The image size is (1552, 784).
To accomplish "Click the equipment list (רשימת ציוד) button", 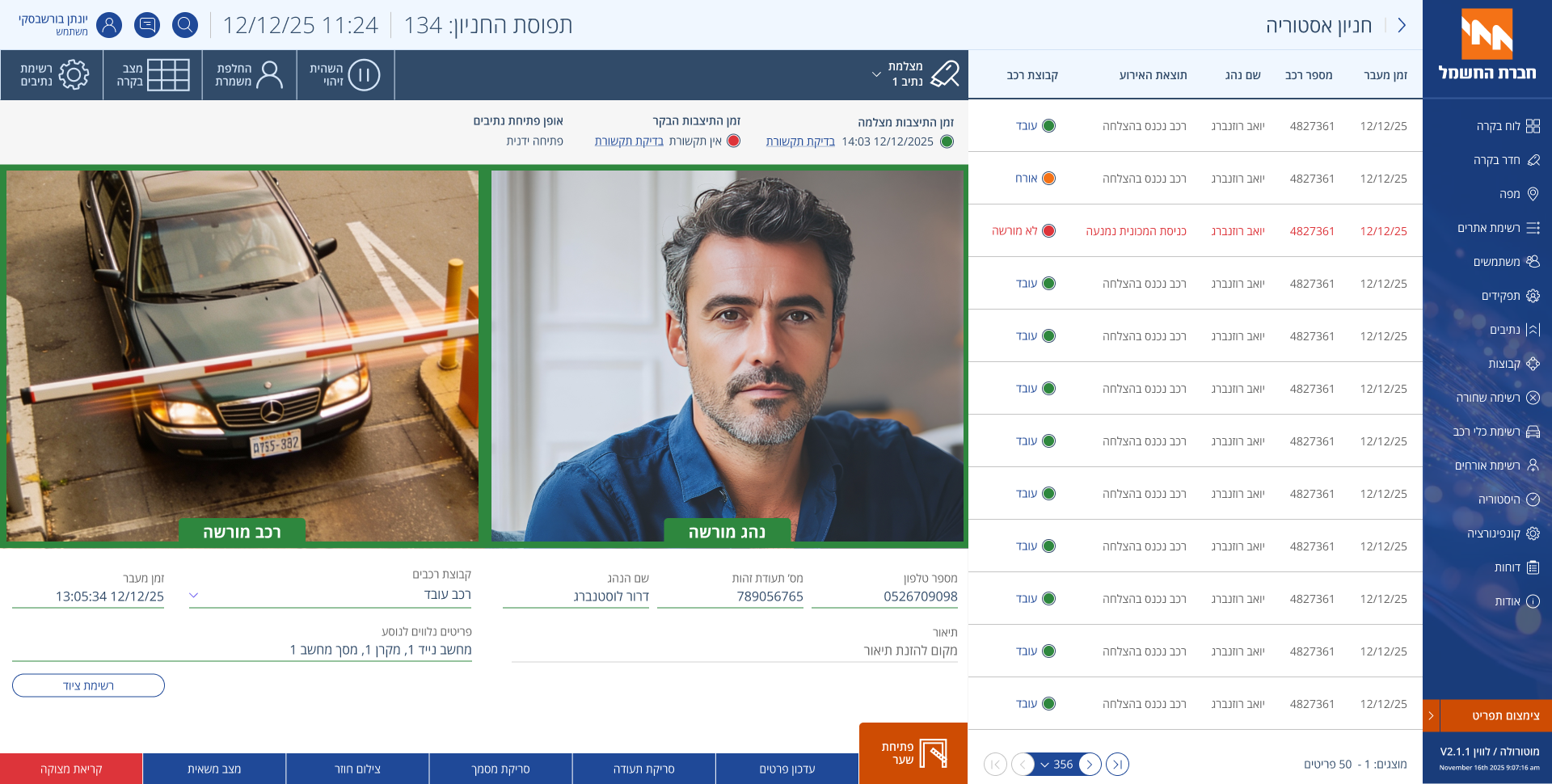I will (x=88, y=686).
